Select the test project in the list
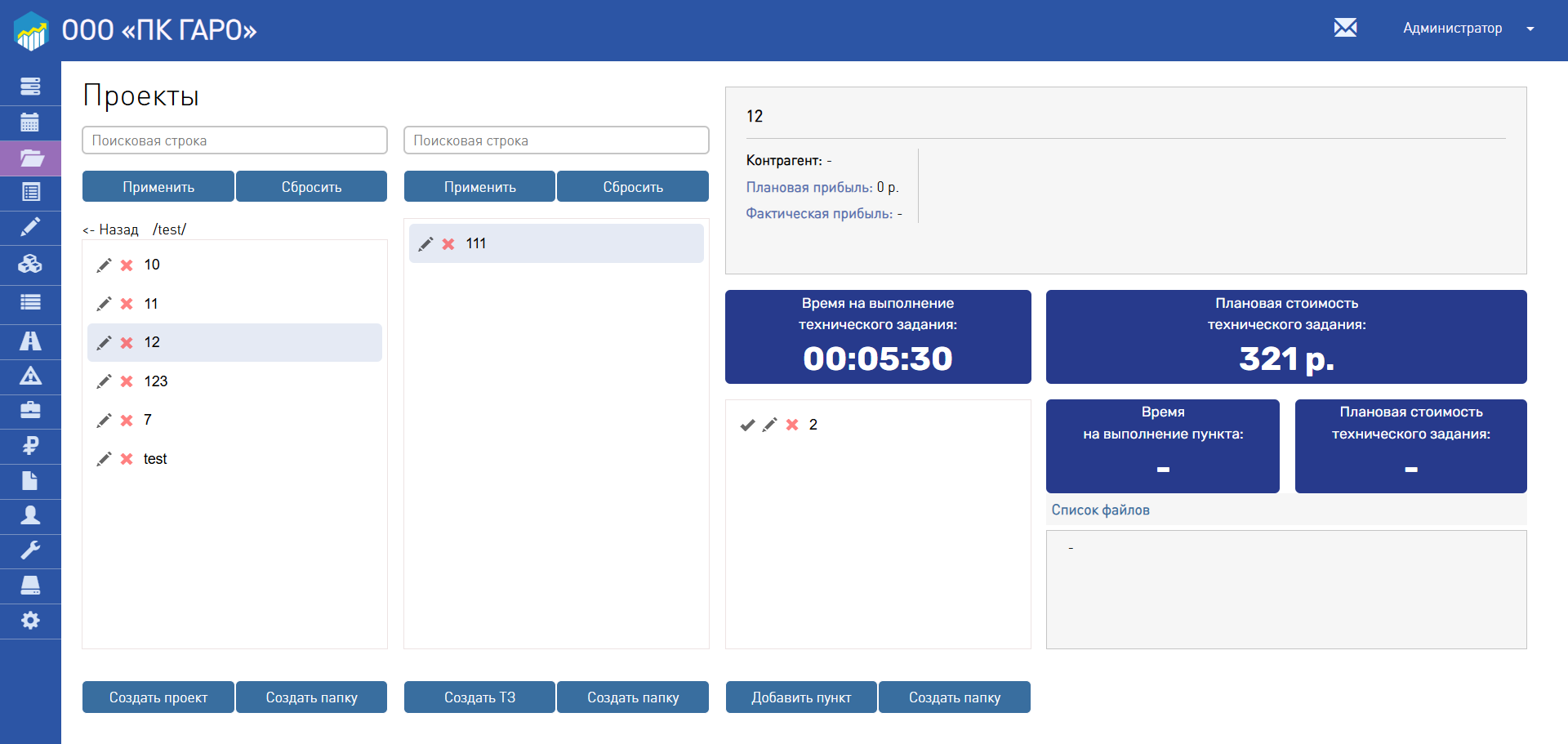Viewport: 1568px width, 744px height. click(x=234, y=459)
